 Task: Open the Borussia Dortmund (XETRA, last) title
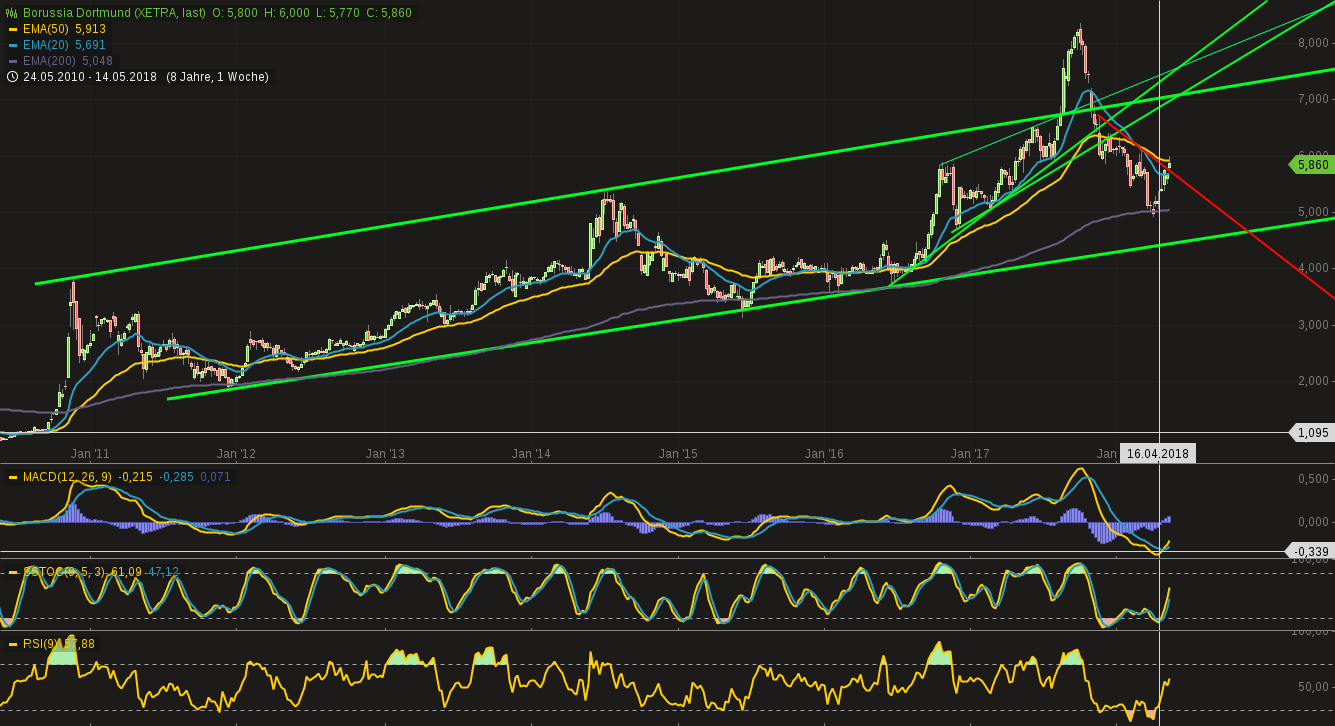113,13
